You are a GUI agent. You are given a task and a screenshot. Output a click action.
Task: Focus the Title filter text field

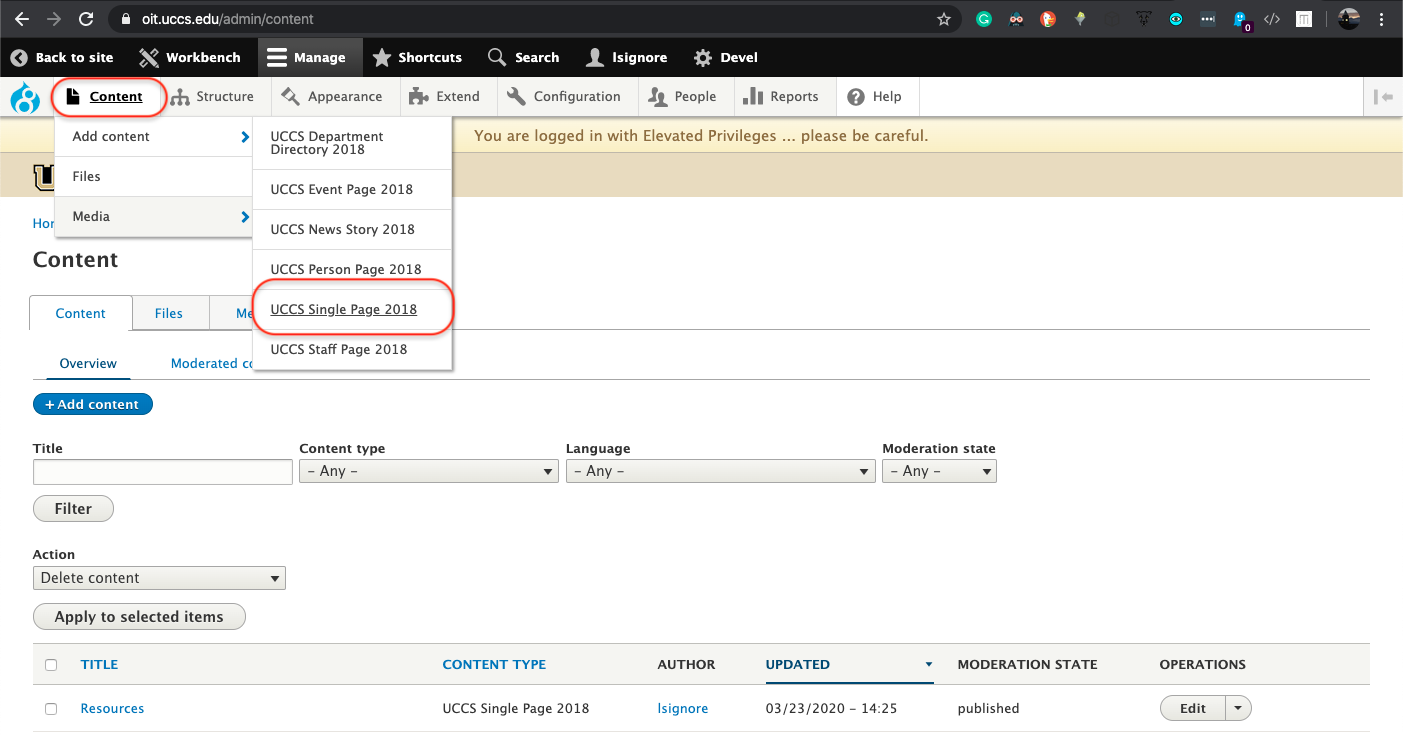click(x=163, y=472)
